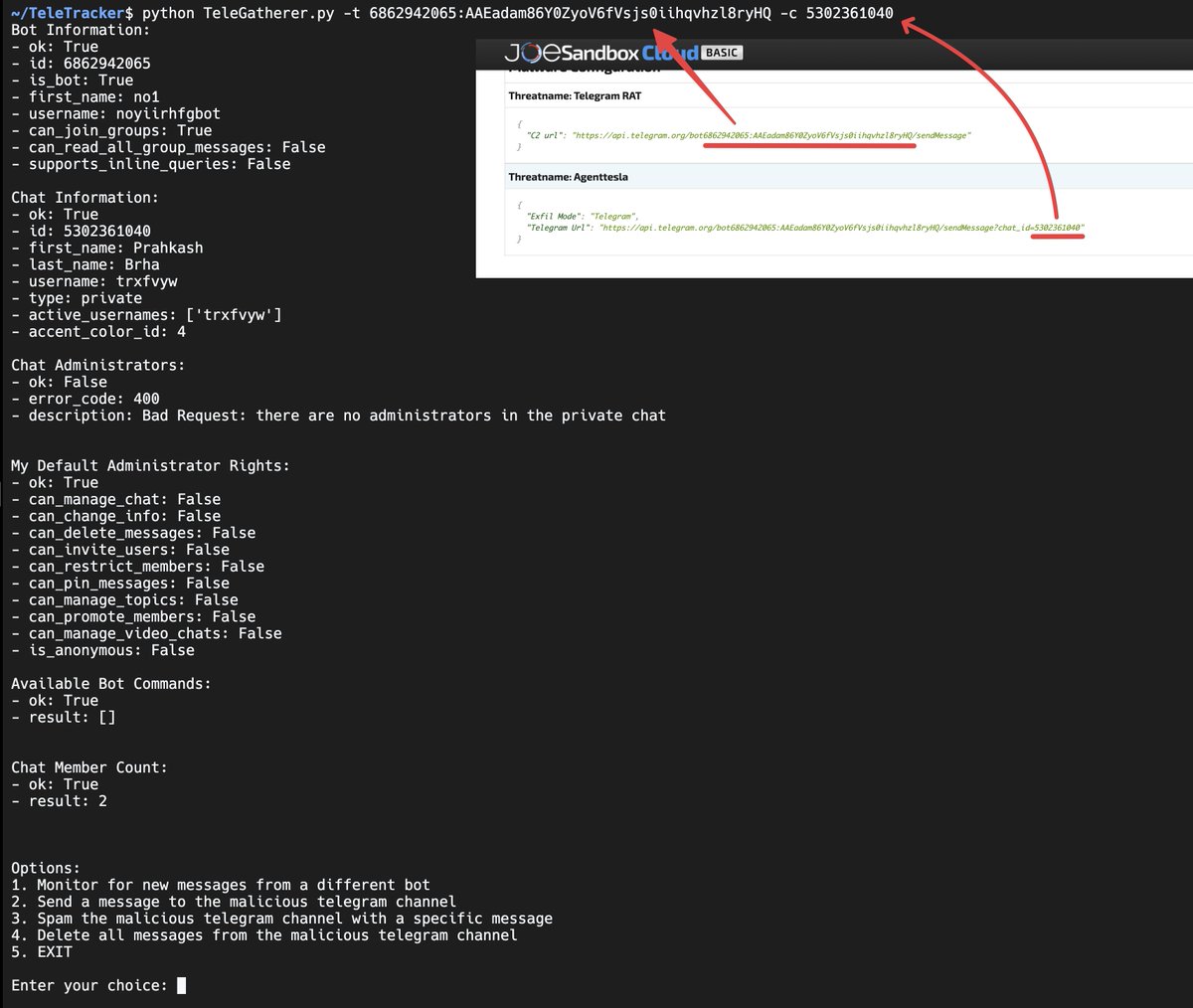Image resolution: width=1193 pixels, height=1008 pixels.
Task: Click the "Available Bot Commands:" heading
Action: 111,684
